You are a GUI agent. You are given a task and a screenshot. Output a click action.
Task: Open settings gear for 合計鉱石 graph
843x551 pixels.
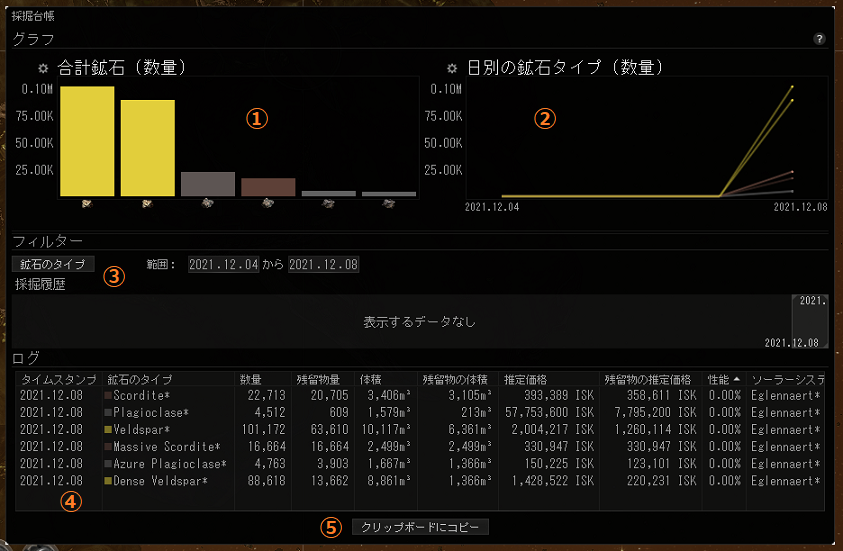43,68
